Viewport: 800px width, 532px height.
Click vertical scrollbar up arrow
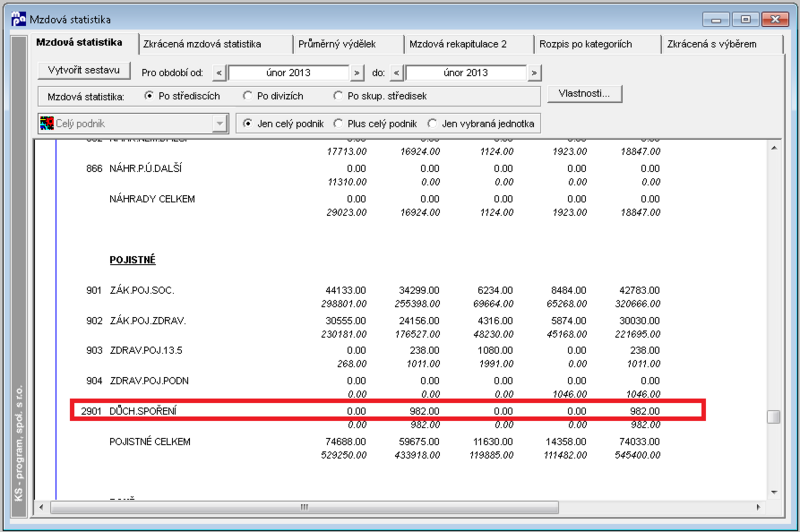pyautogui.click(x=774, y=148)
